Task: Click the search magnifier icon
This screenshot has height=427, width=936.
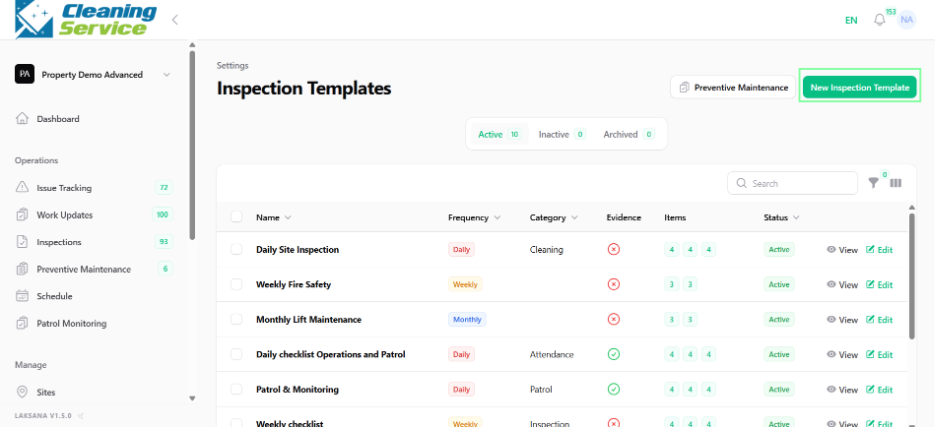Action: (742, 183)
